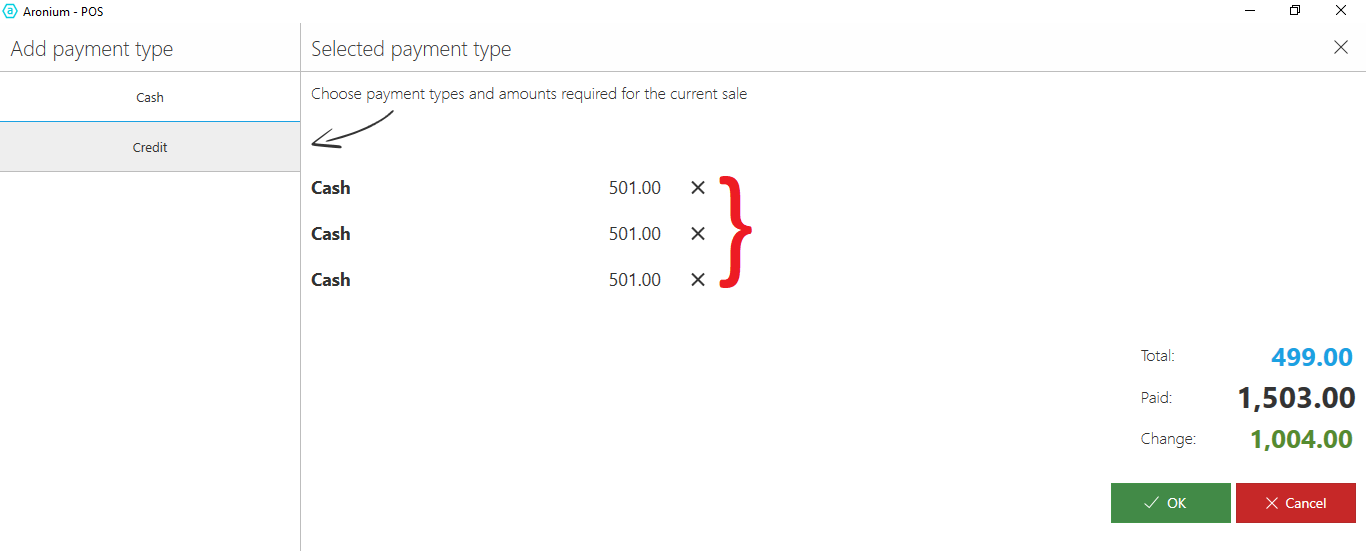Close the Aronium POS window
Screen dimensions: 1366x551
click(1341, 11)
